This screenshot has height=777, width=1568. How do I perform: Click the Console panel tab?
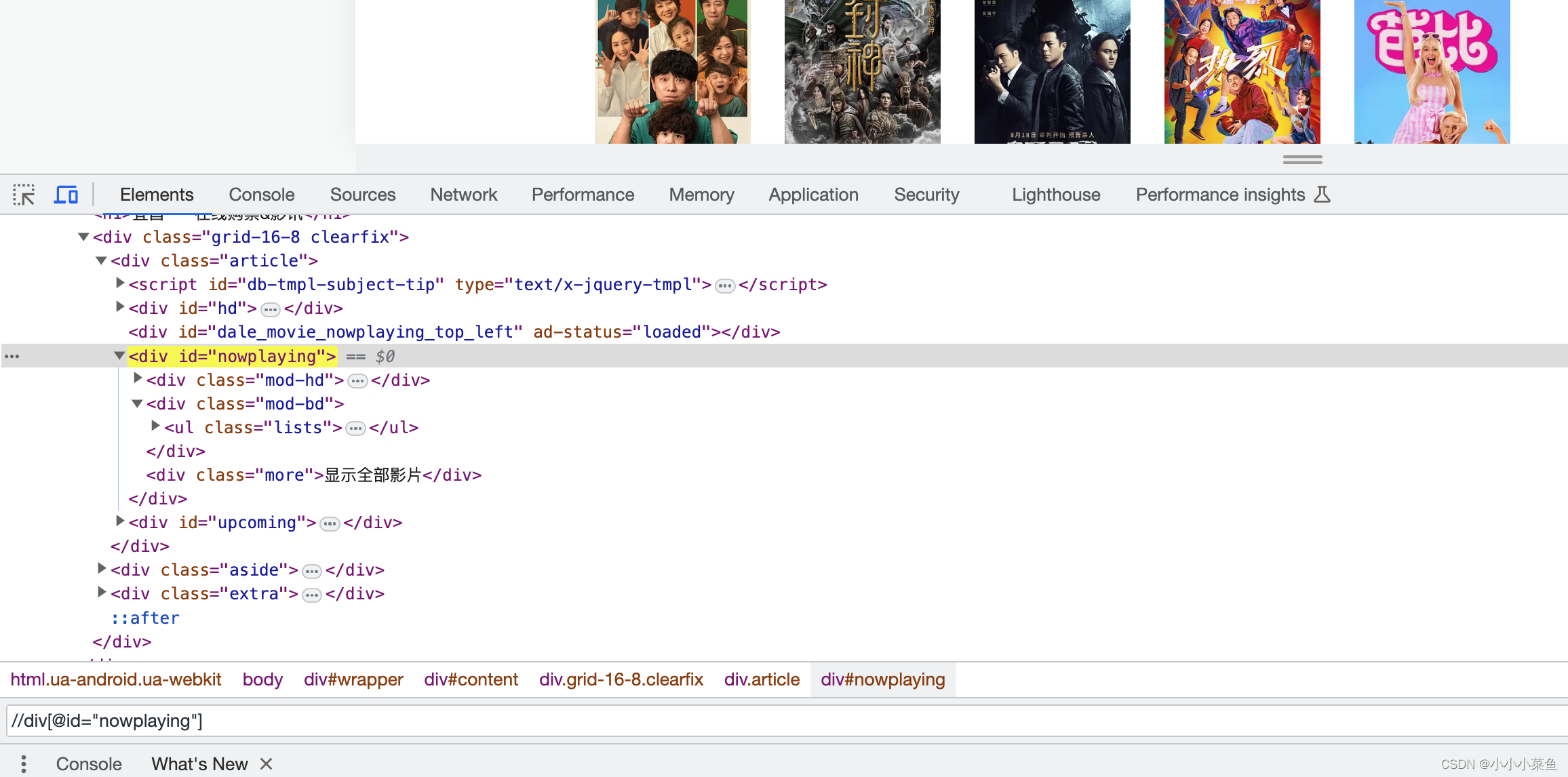260,194
